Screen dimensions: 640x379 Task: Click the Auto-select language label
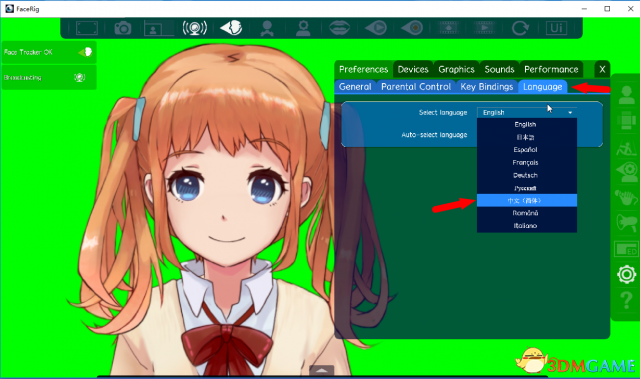(434, 135)
